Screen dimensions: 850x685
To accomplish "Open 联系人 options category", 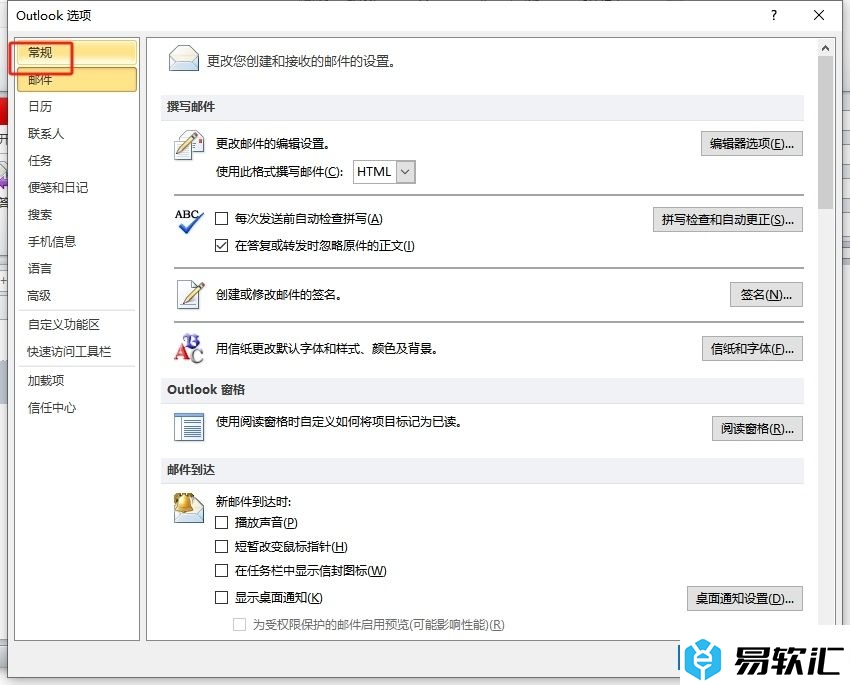I will tap(76, 133).
